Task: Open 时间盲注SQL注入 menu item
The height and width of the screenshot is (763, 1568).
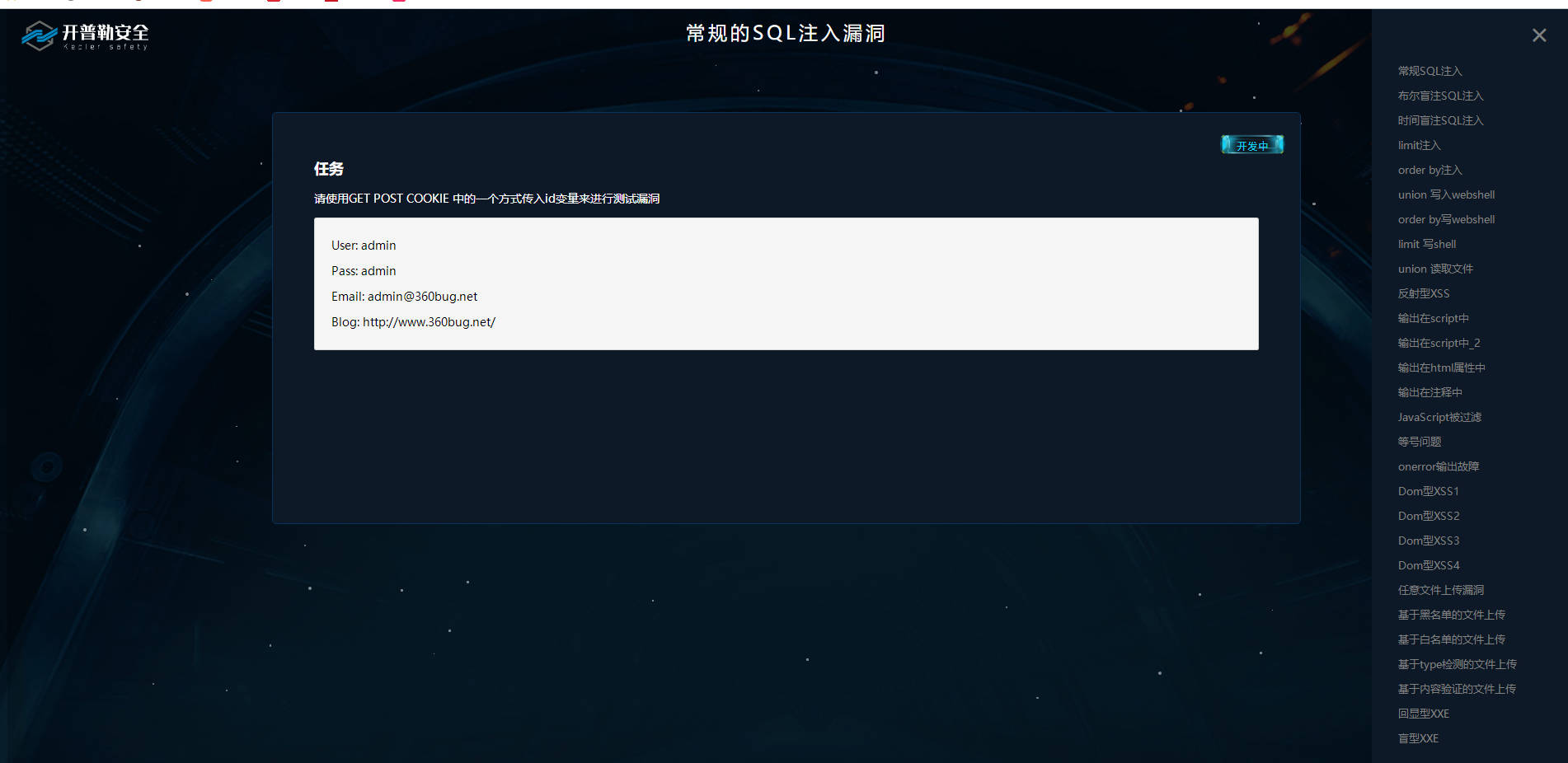Action: (x=1440, y=120)
